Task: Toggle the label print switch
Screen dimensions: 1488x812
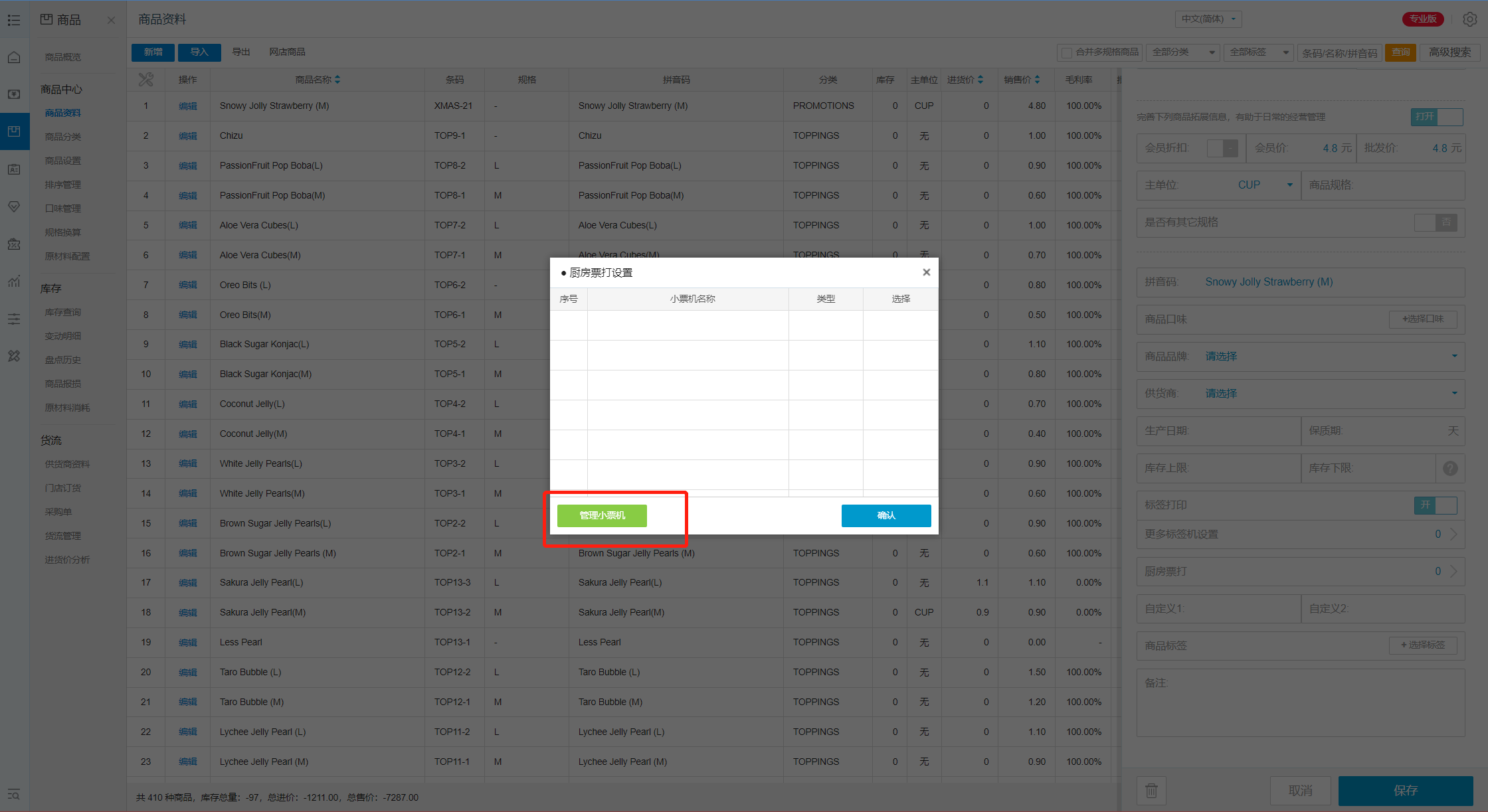Action: coord(1435,505)
